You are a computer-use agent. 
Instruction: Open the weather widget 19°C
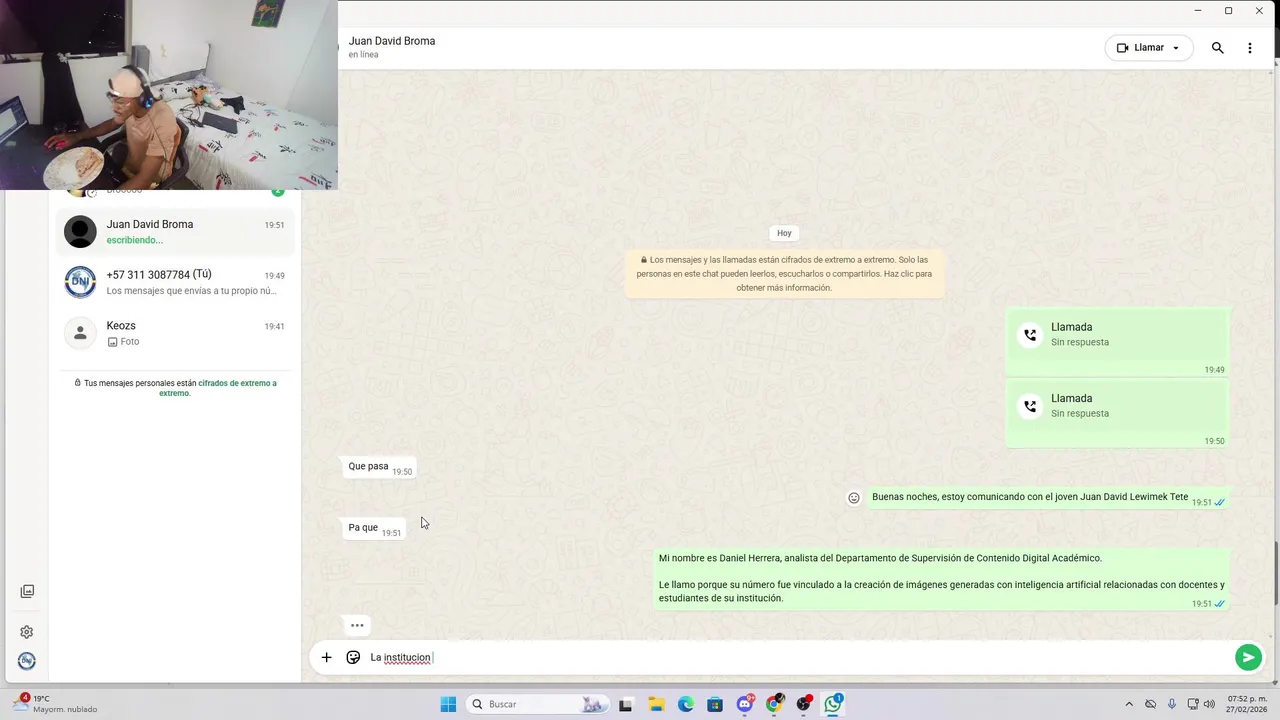57,704
